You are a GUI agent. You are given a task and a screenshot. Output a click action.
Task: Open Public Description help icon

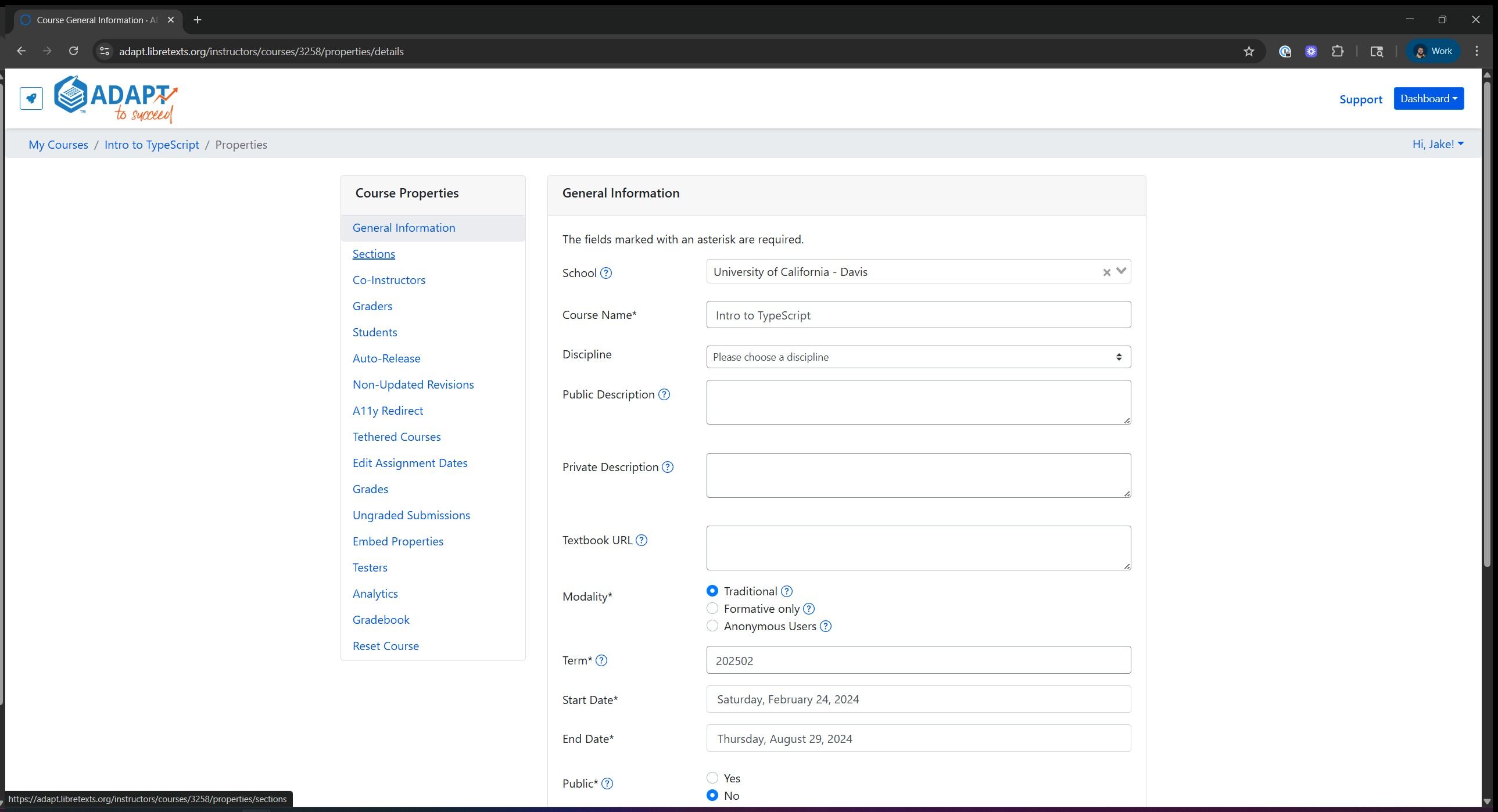click(x=664, y=394)
